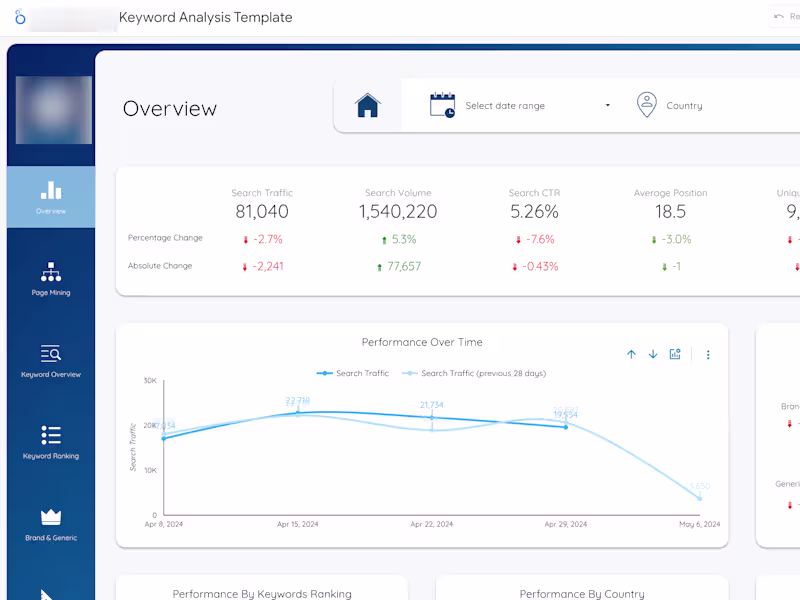Open chart explore icon
This screenshot has width=800, height=600.
(x=675, y=354)
